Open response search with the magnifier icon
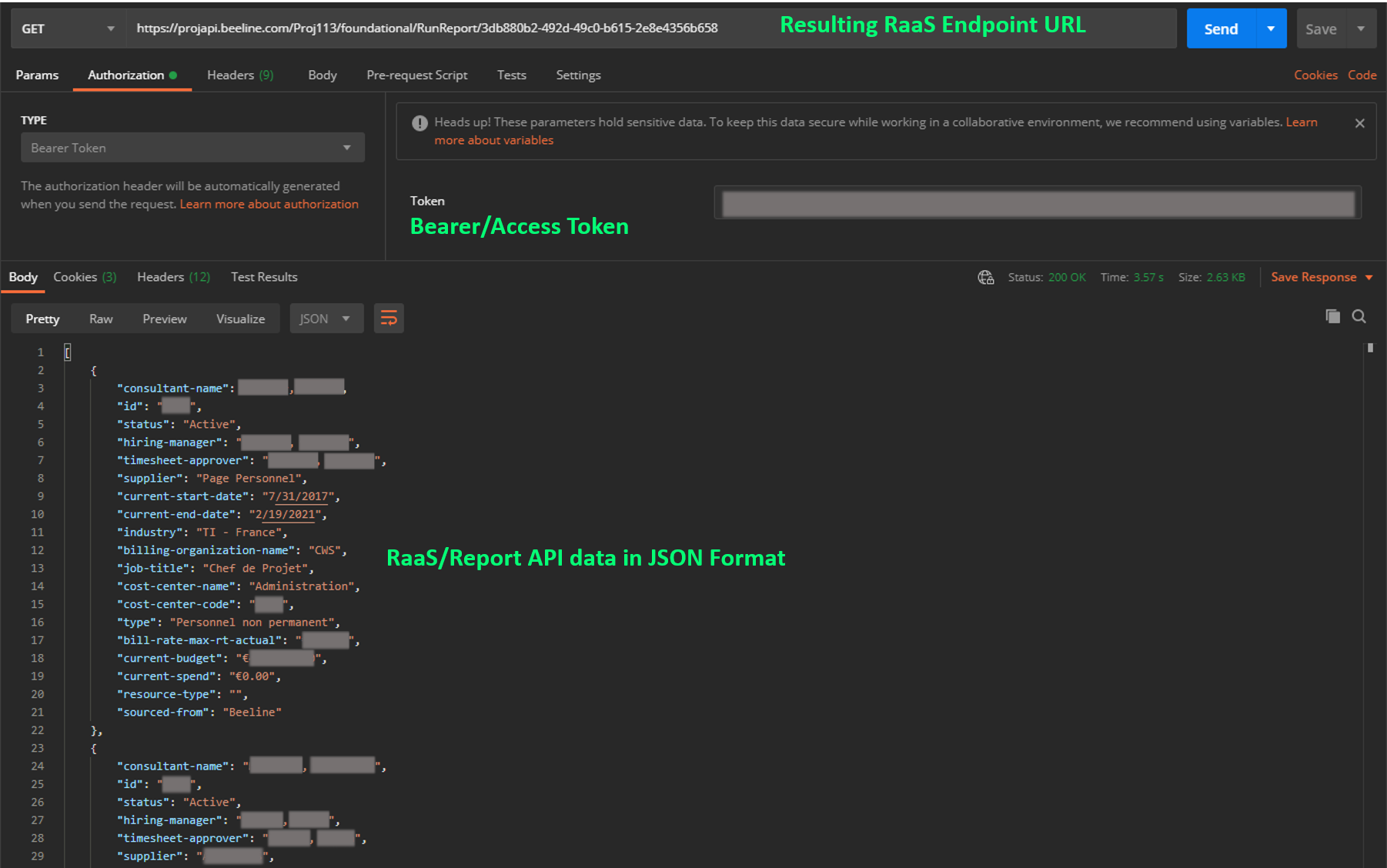The height and width of the screenshot is (868, 1387). pos(1359,315)
